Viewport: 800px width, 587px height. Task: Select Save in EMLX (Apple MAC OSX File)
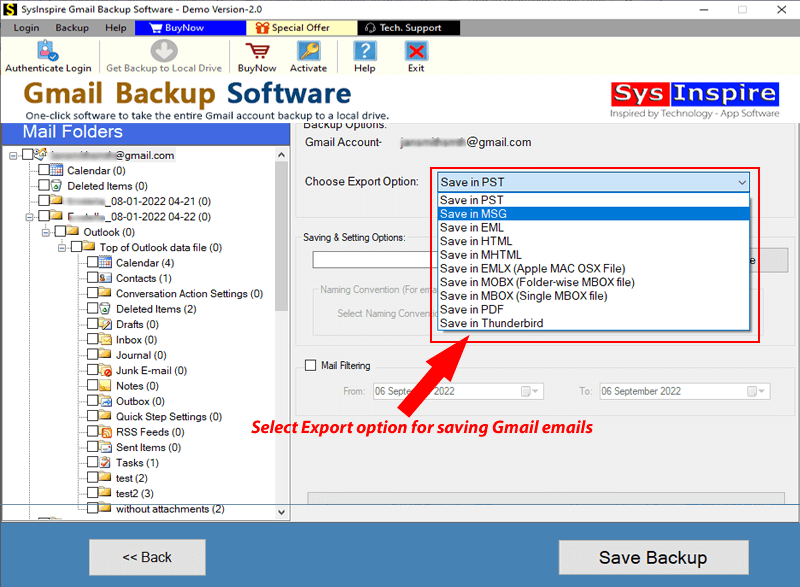(594, 269)
